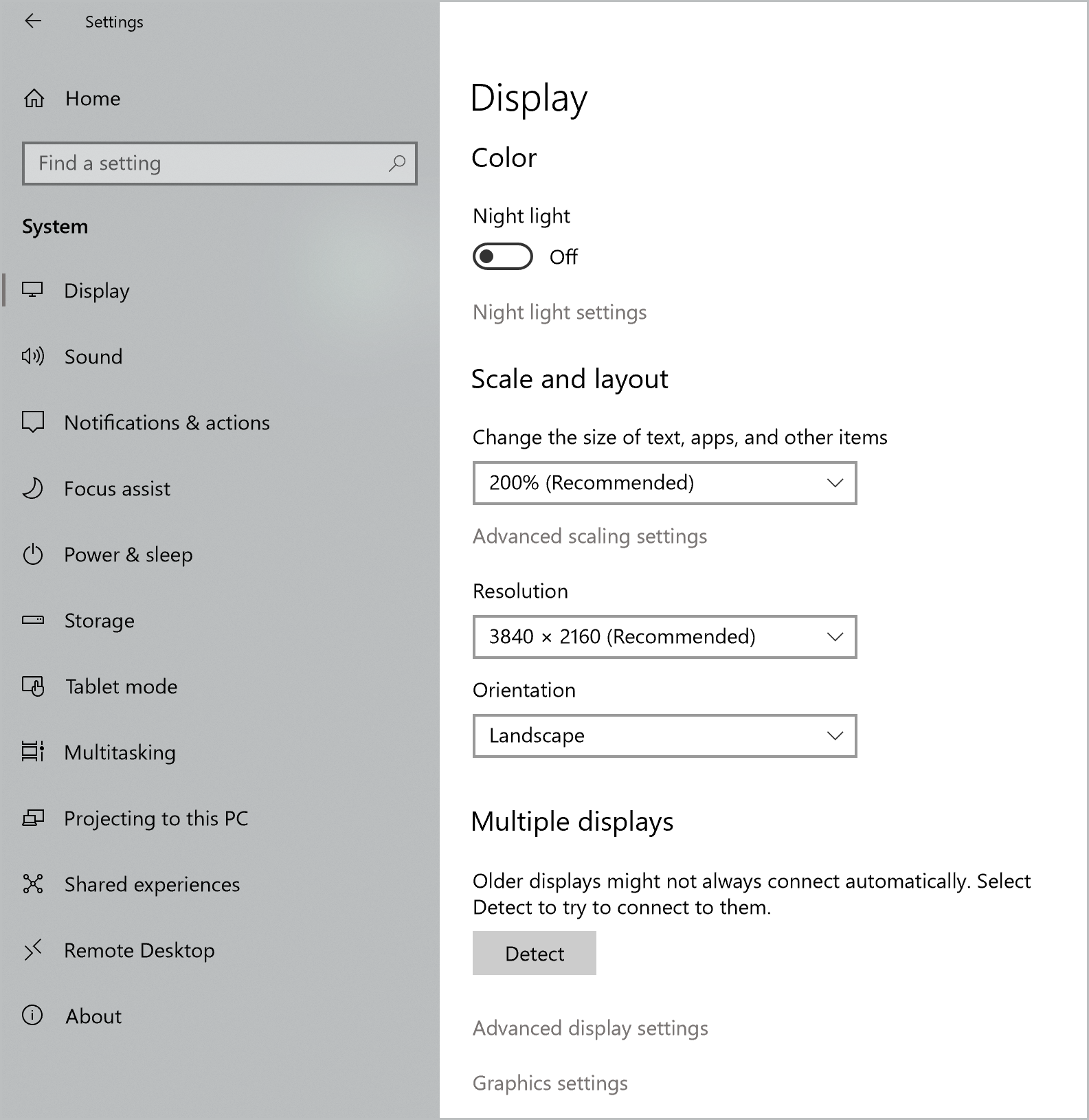The image size is (1089, 1120).
Task: Click the Display monitor icon
Action: click(32, 290)
